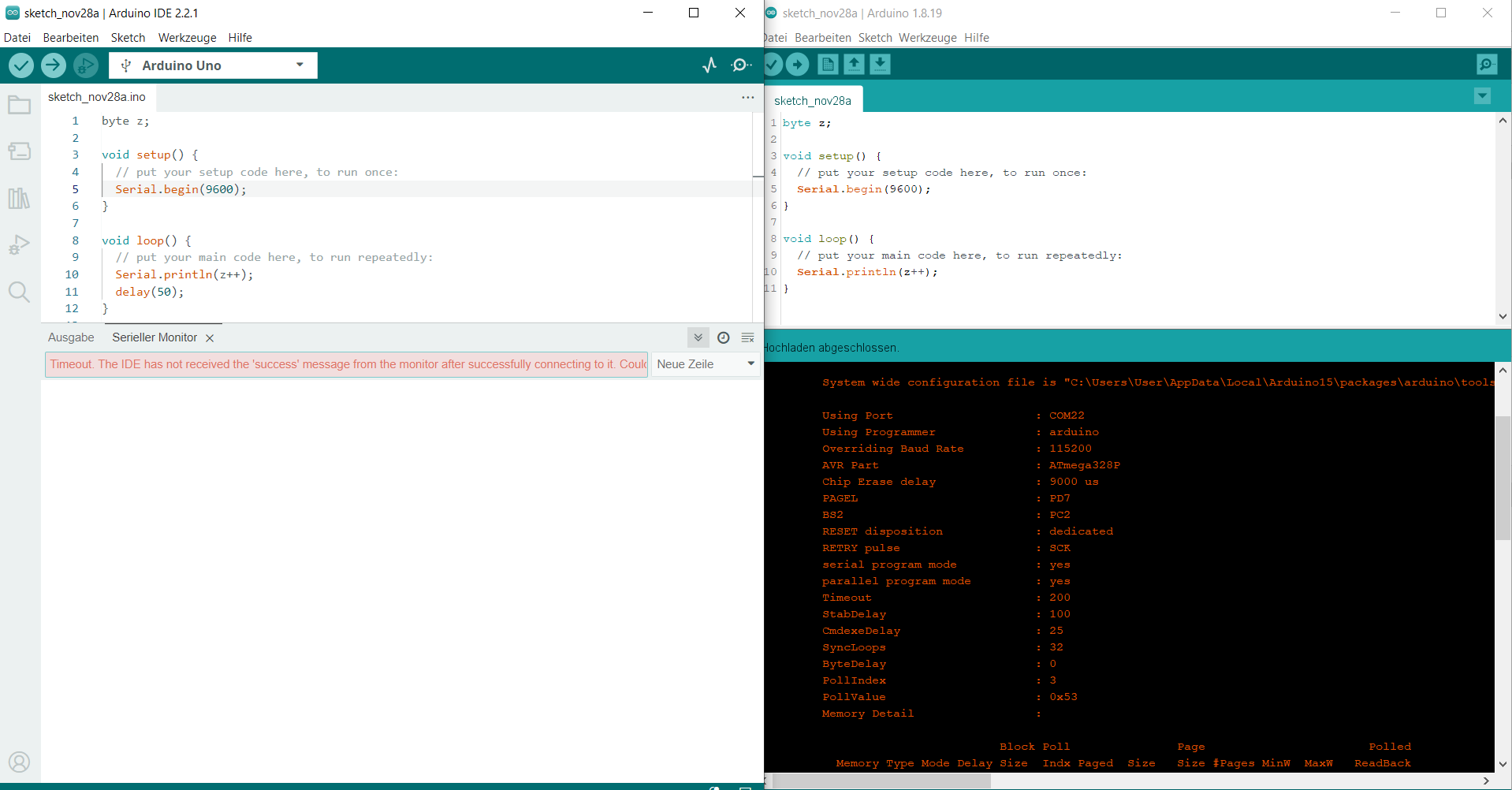Create new sketch in Arduino 1.8.19

(828, 65)
